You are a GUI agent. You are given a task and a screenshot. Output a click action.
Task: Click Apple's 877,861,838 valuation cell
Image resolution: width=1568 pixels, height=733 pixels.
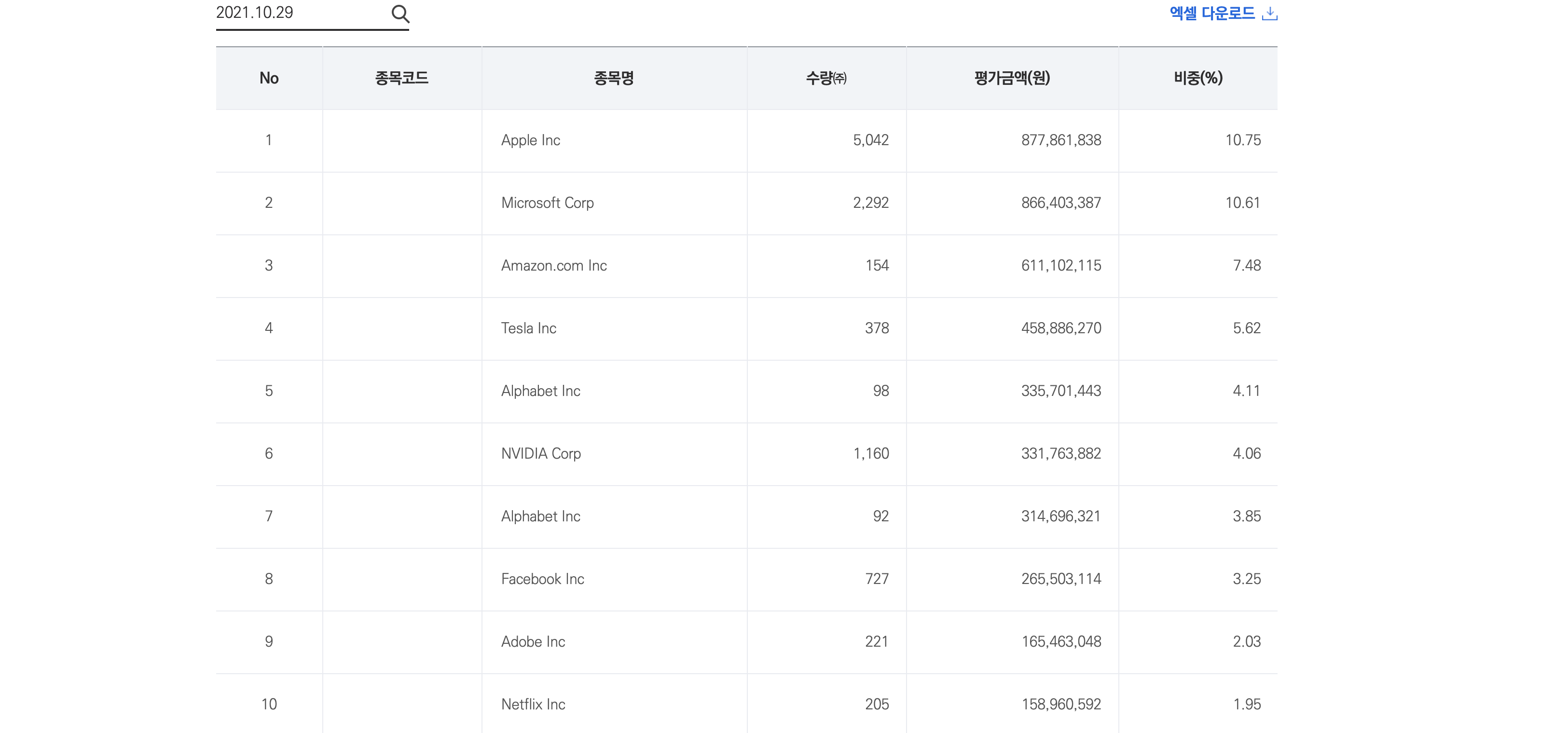click(1060, 140)
